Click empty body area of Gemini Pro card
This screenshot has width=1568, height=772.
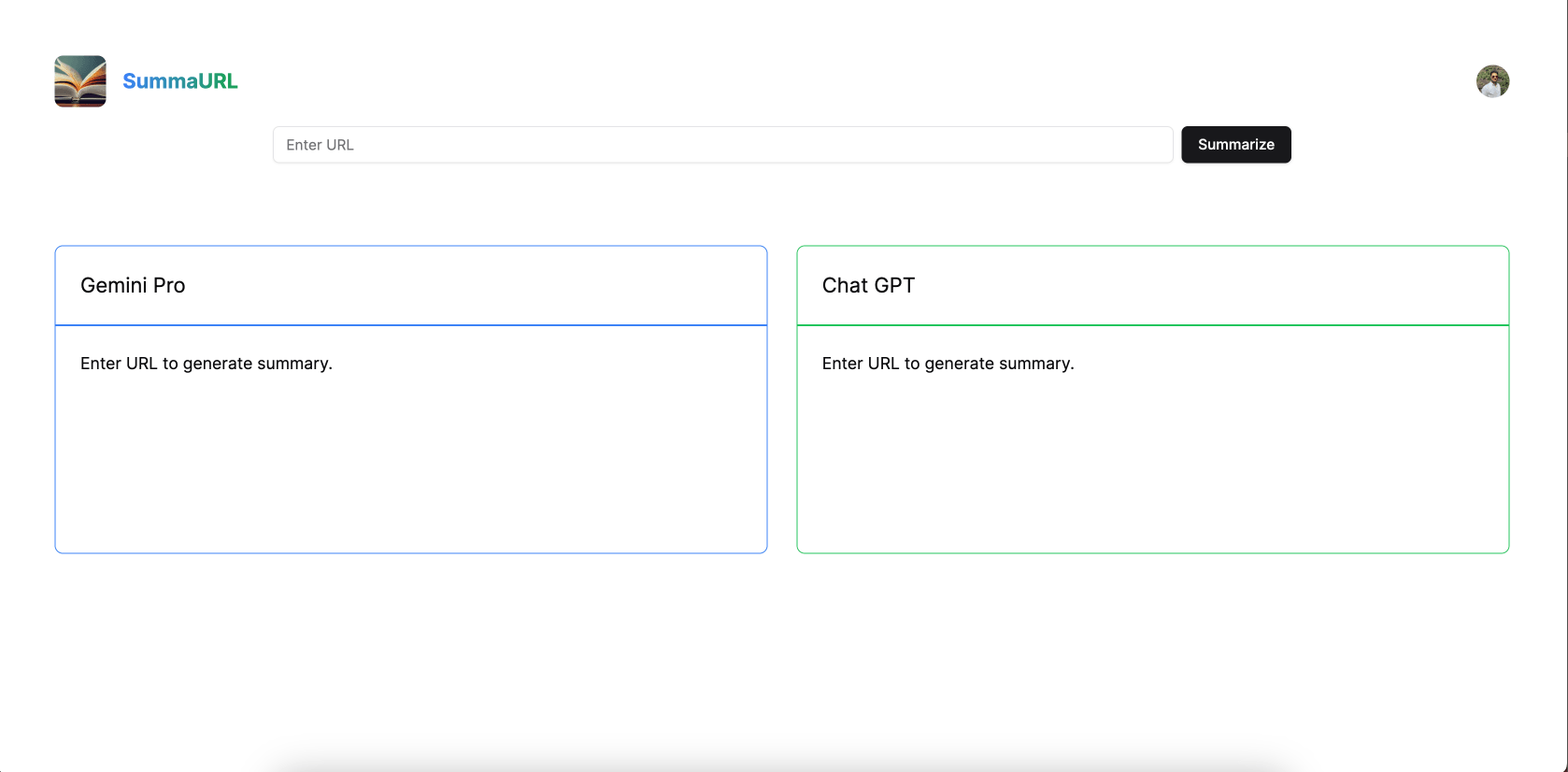click(411, 463)
